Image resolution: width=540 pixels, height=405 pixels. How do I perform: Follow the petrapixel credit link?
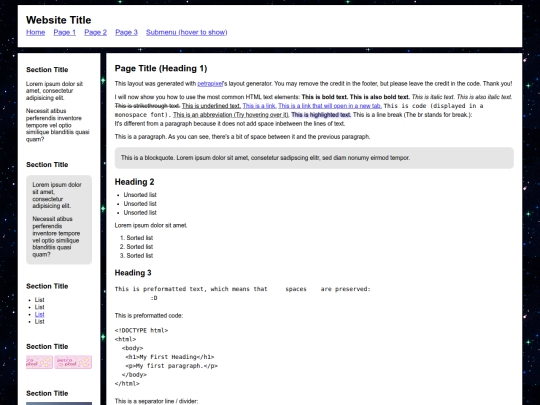[x=210, y=84]
